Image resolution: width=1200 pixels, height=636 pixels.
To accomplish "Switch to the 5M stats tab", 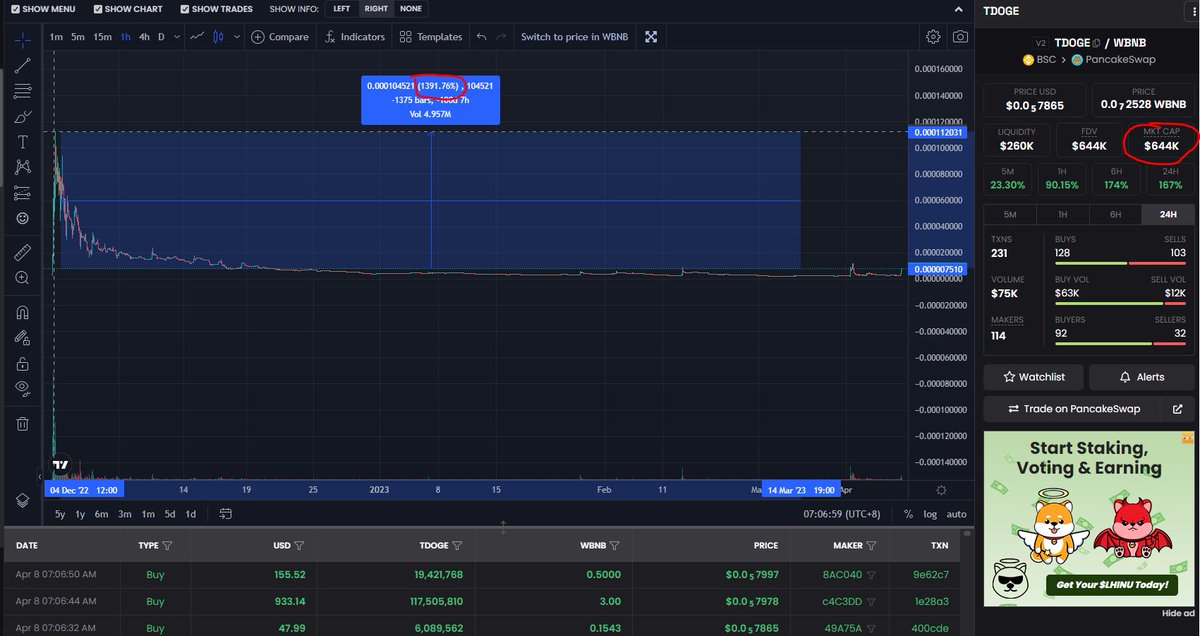I will coord(1009,214).
